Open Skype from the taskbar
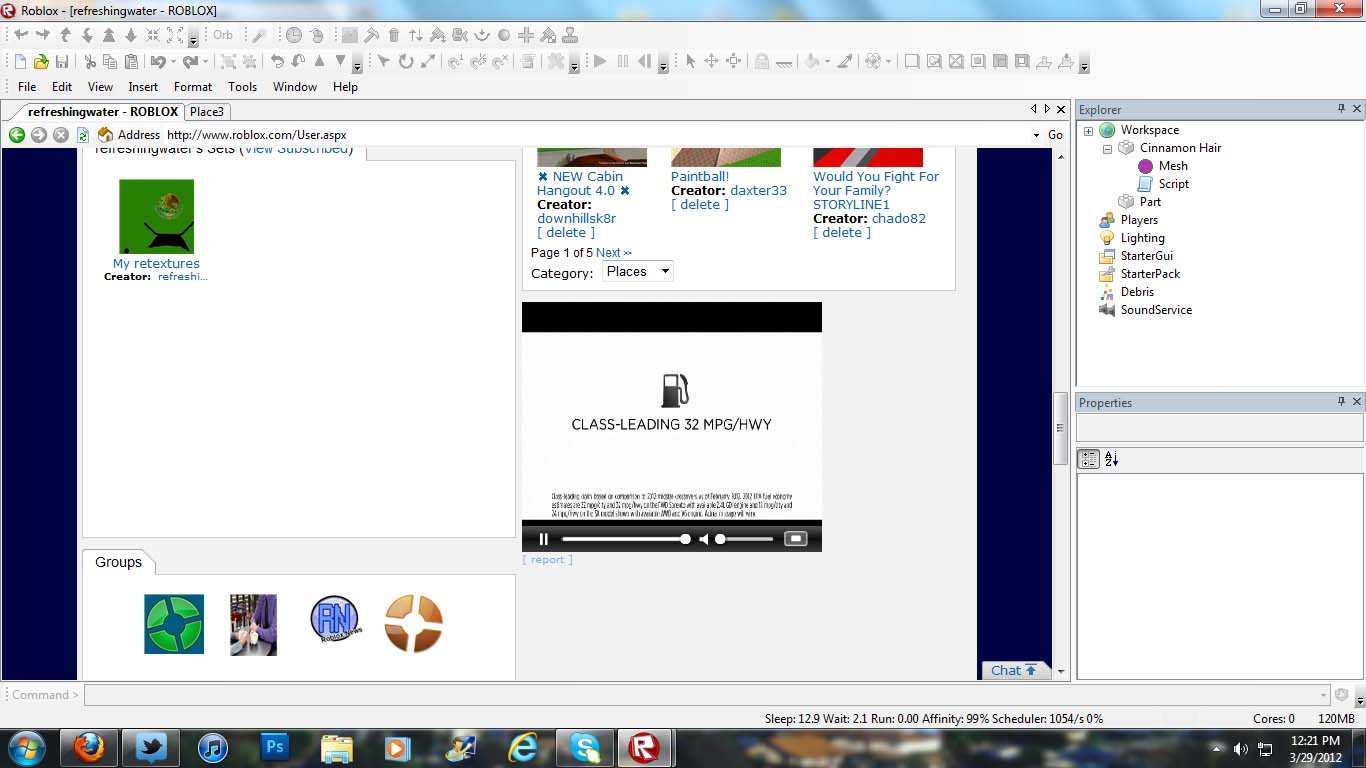This screenshot has width=1366, height=768. (585, 747)
